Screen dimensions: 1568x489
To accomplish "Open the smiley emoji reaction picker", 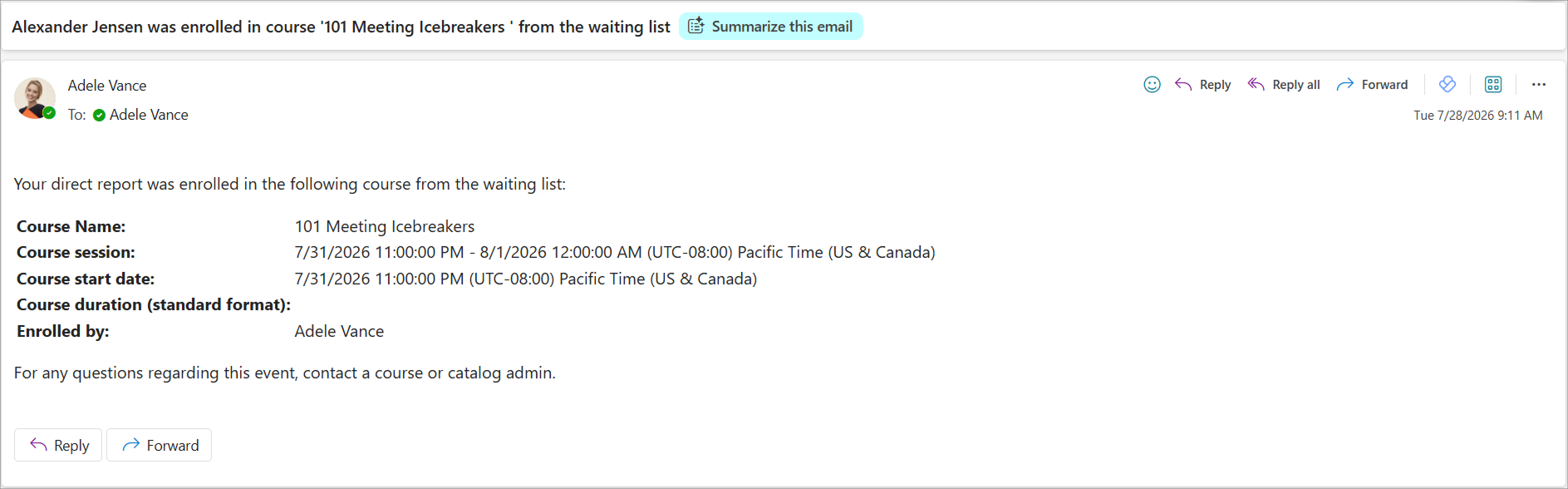I will (1152, 84).
